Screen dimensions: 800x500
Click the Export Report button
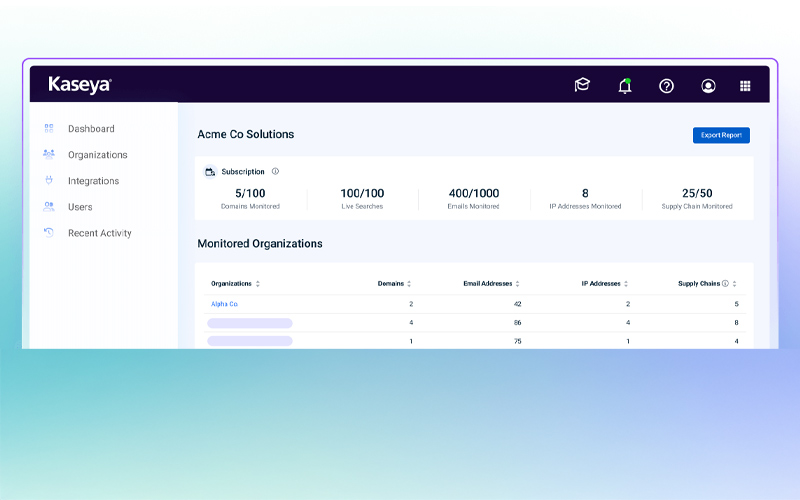click(x=721, y=135)
